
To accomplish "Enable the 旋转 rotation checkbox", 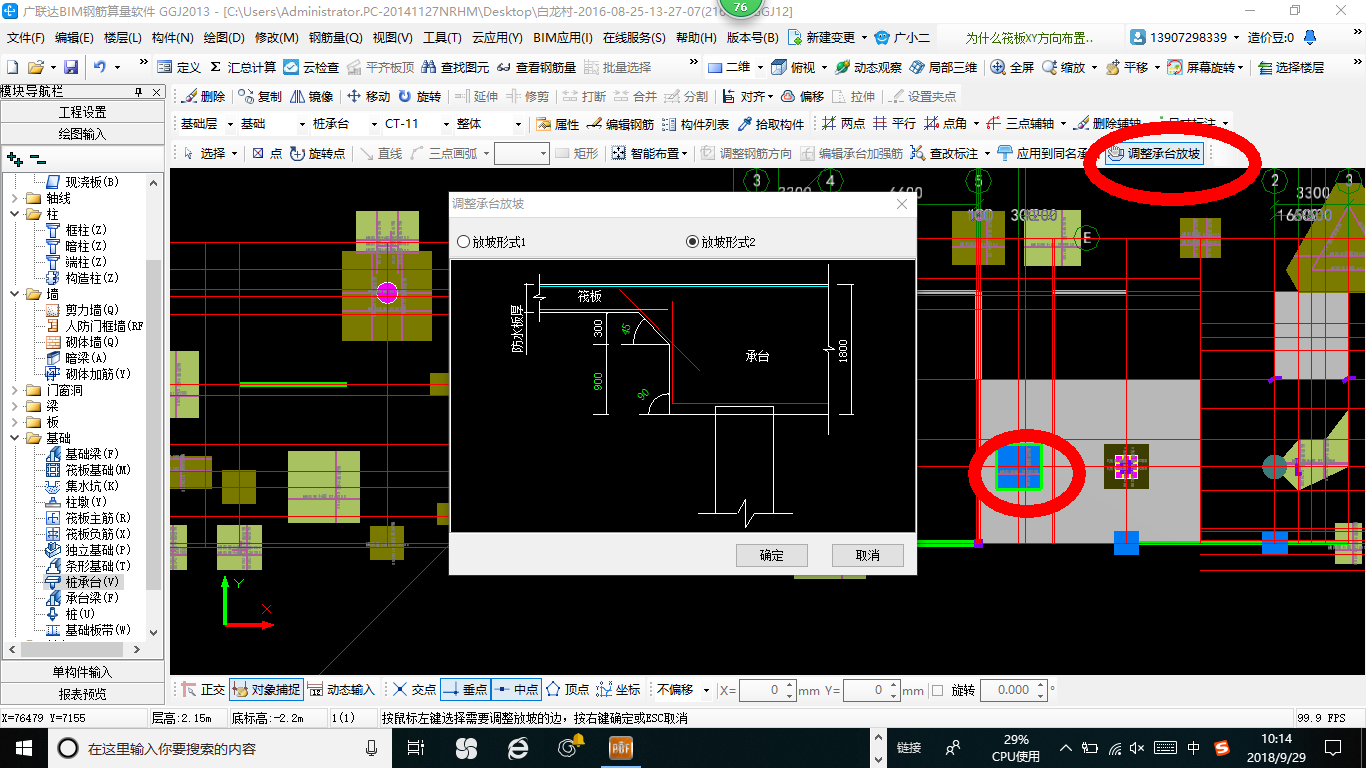I will click(x=937, y=690).
